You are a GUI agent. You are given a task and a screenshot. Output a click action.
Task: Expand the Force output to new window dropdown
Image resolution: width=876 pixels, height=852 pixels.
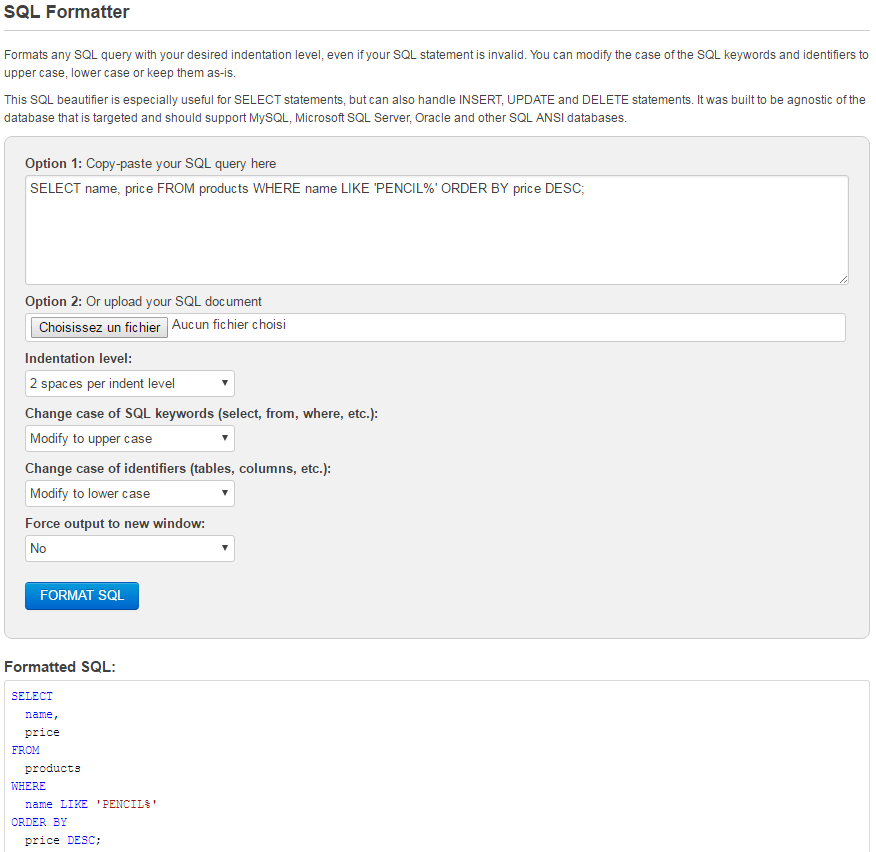click(130, 548)
